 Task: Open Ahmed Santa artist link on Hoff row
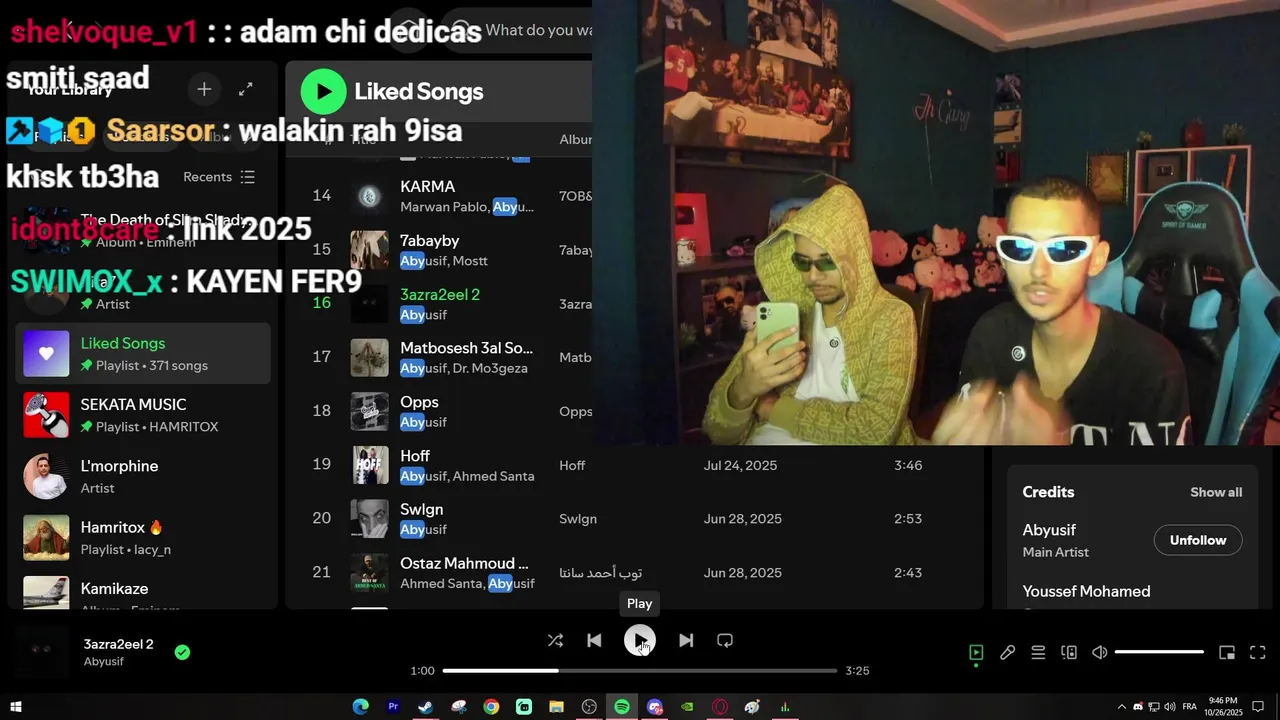[493, 476]
